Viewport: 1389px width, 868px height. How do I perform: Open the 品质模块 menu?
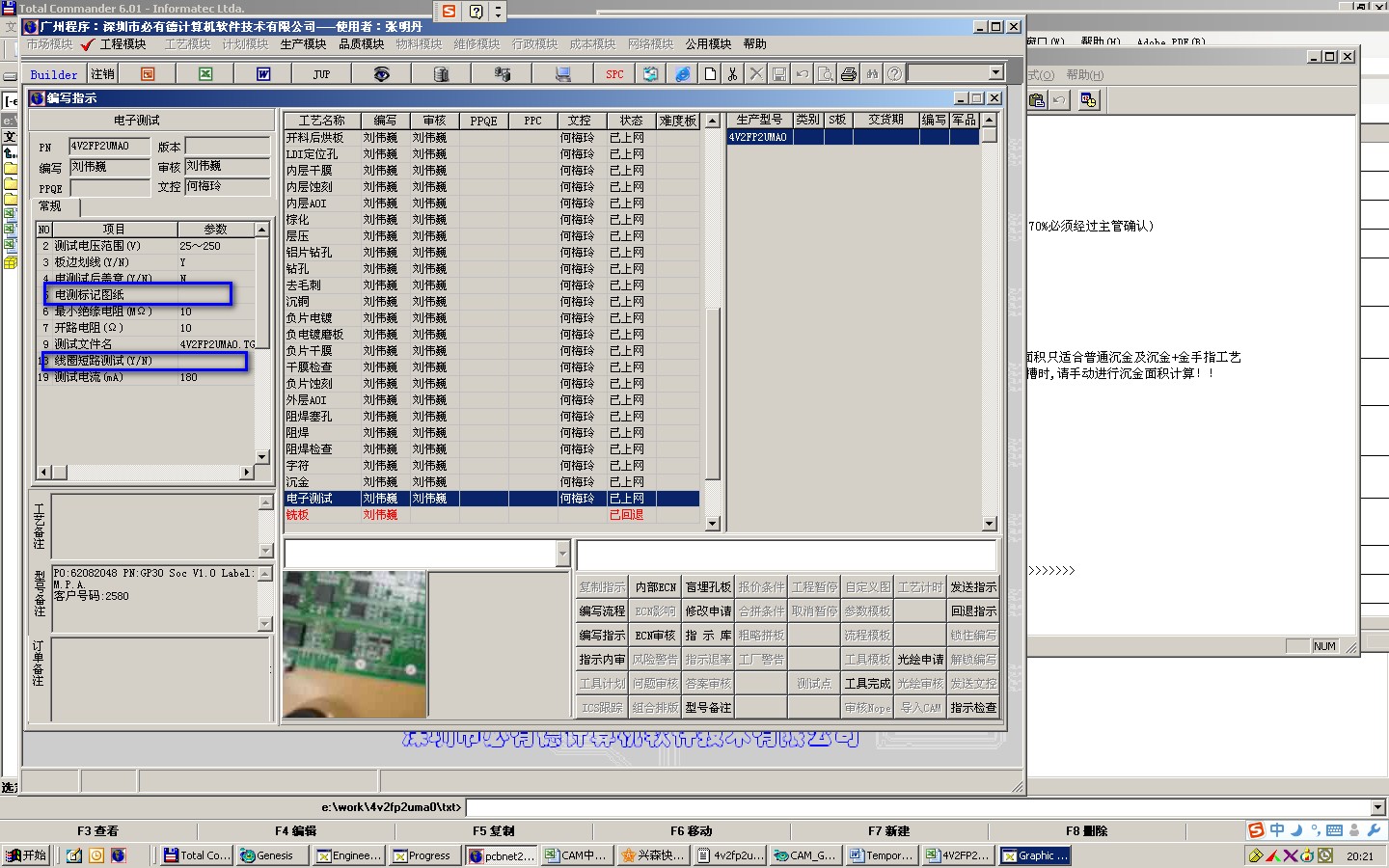[x=361, y=44]
